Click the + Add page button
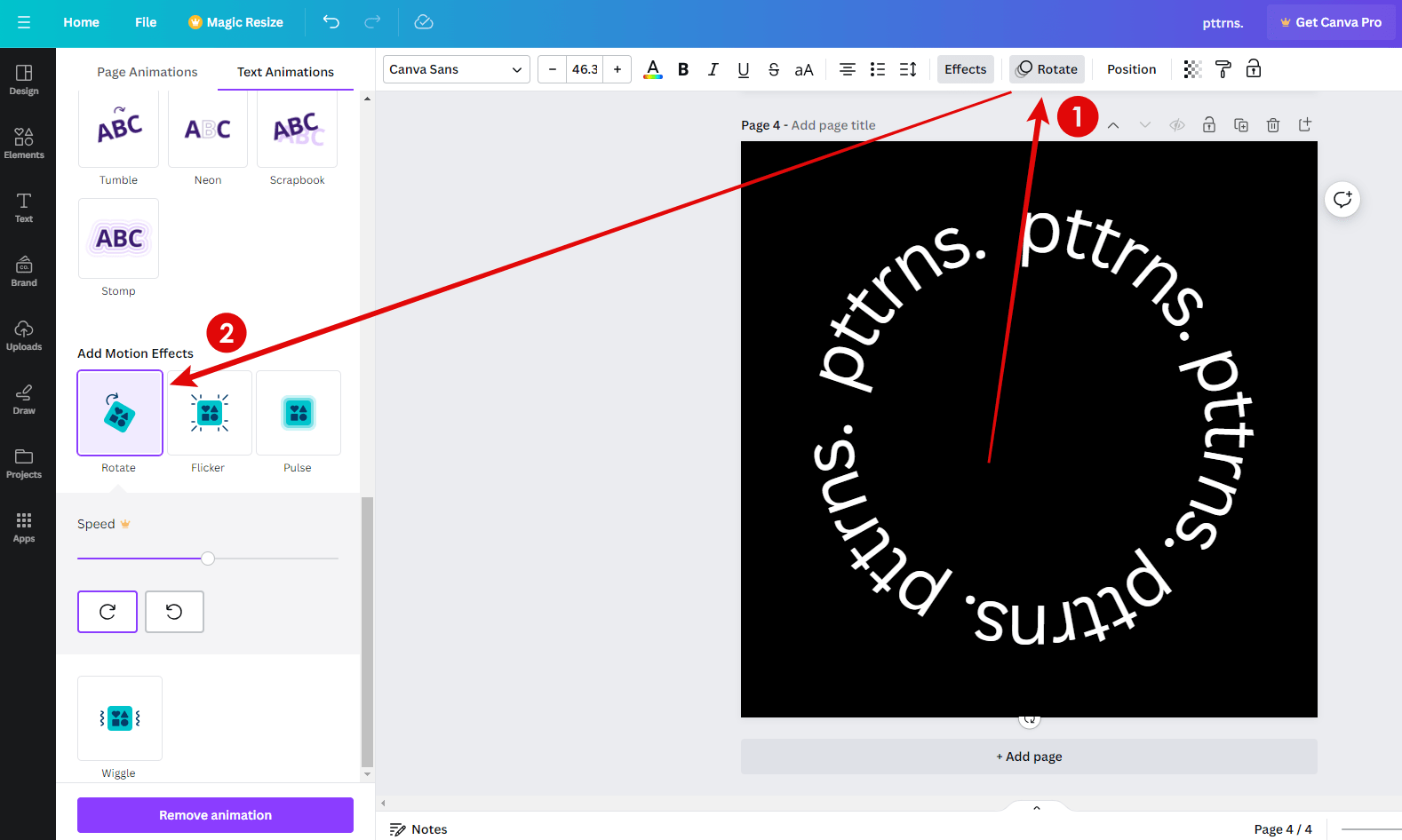This screenshot has height=840, width=1402. (1029, 757)
